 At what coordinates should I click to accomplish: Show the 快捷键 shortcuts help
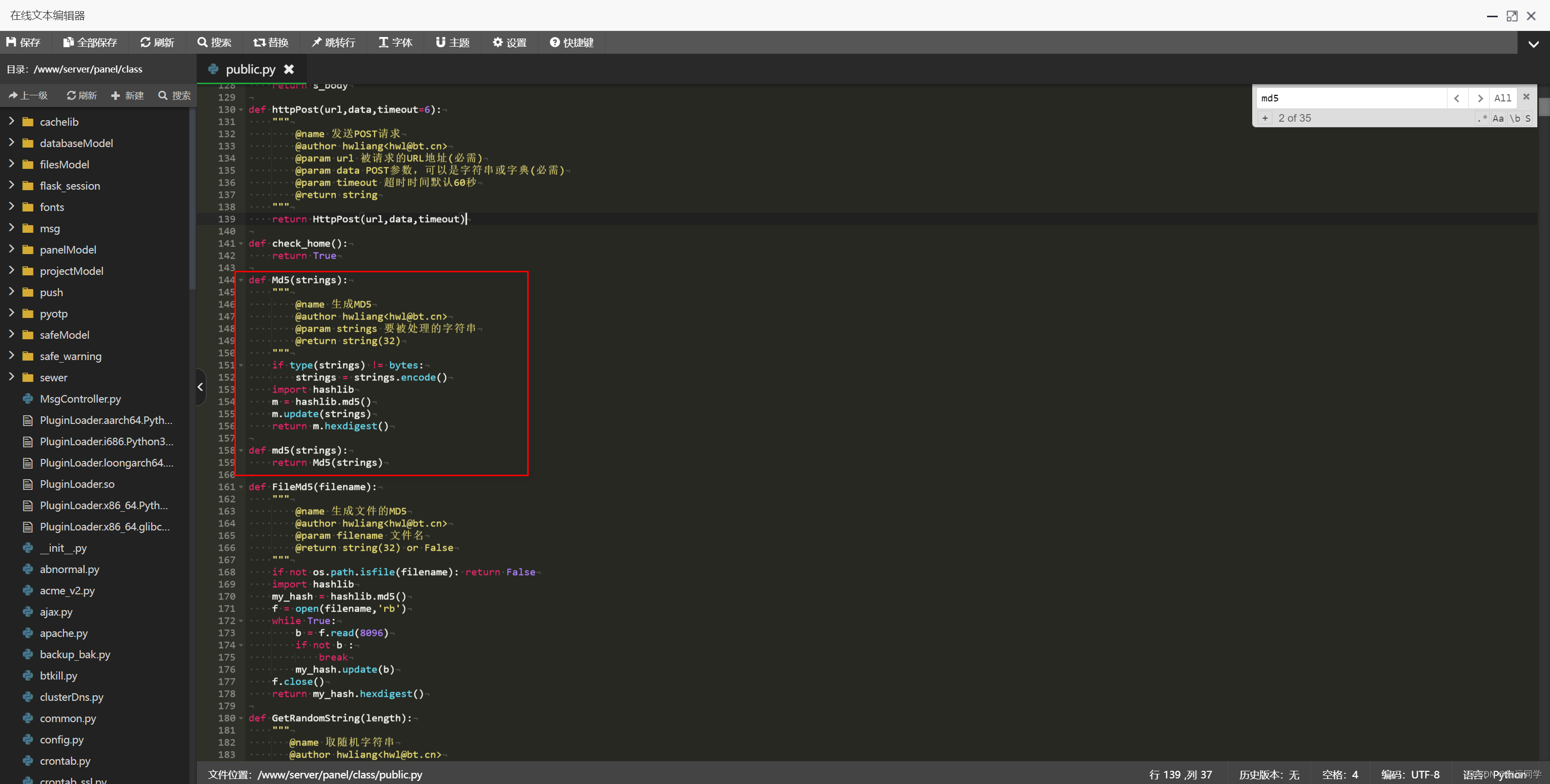[571, 42]
